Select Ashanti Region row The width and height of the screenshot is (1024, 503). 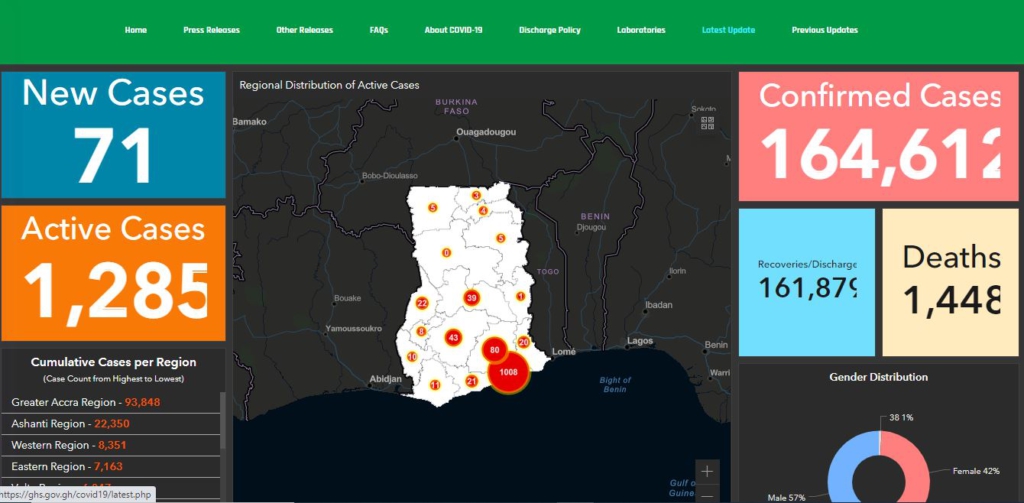click(111, 424)
